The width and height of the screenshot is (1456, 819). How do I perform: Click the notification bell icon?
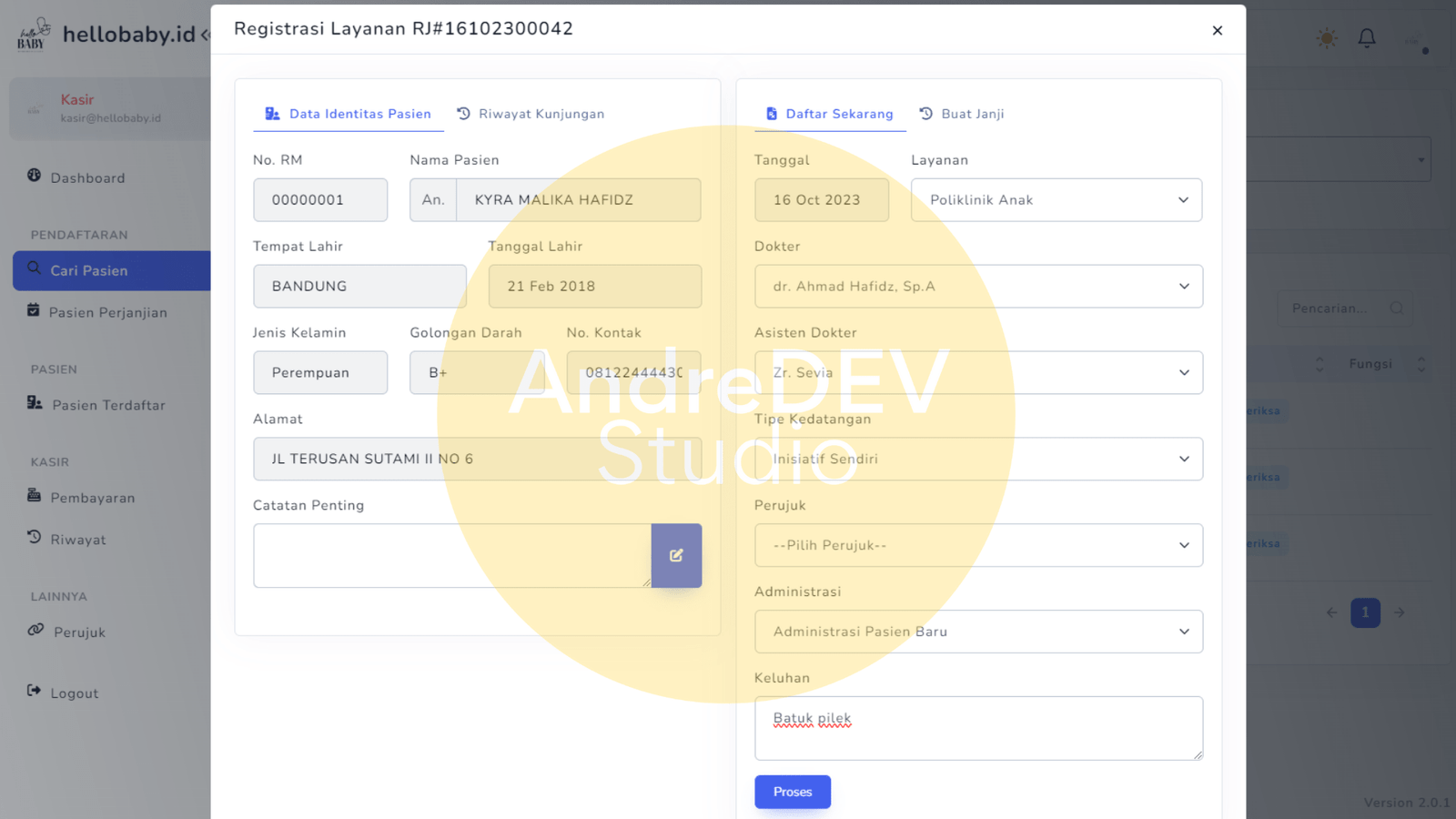[1367, 38]
